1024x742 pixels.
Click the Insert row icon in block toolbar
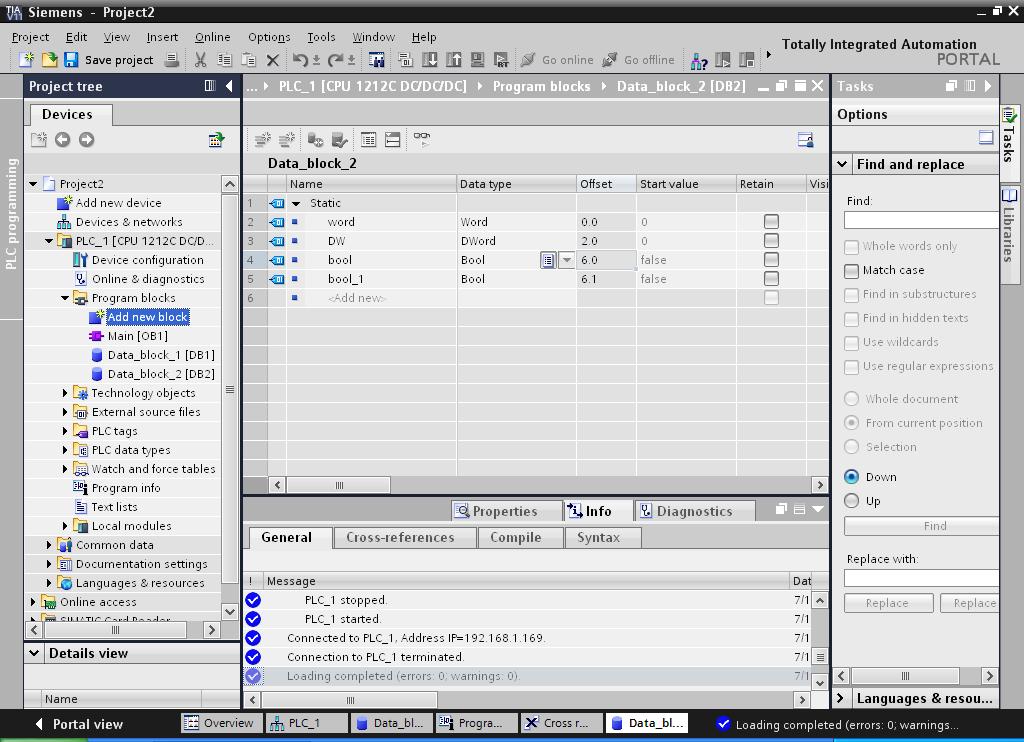click(x=263, y=139)
